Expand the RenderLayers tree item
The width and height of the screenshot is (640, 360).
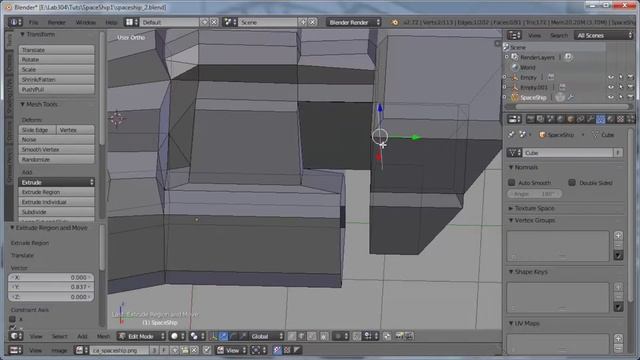coord(507,57)
